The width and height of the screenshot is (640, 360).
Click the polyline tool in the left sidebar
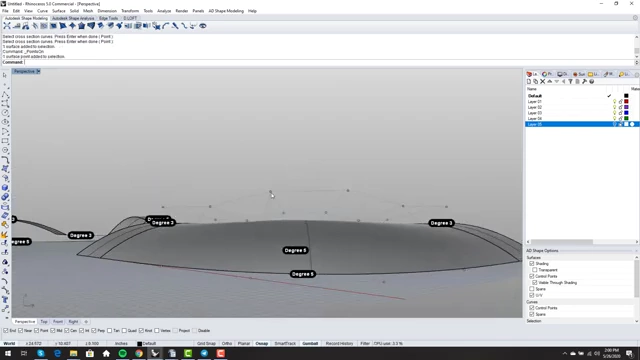click(x=5, y=94)
